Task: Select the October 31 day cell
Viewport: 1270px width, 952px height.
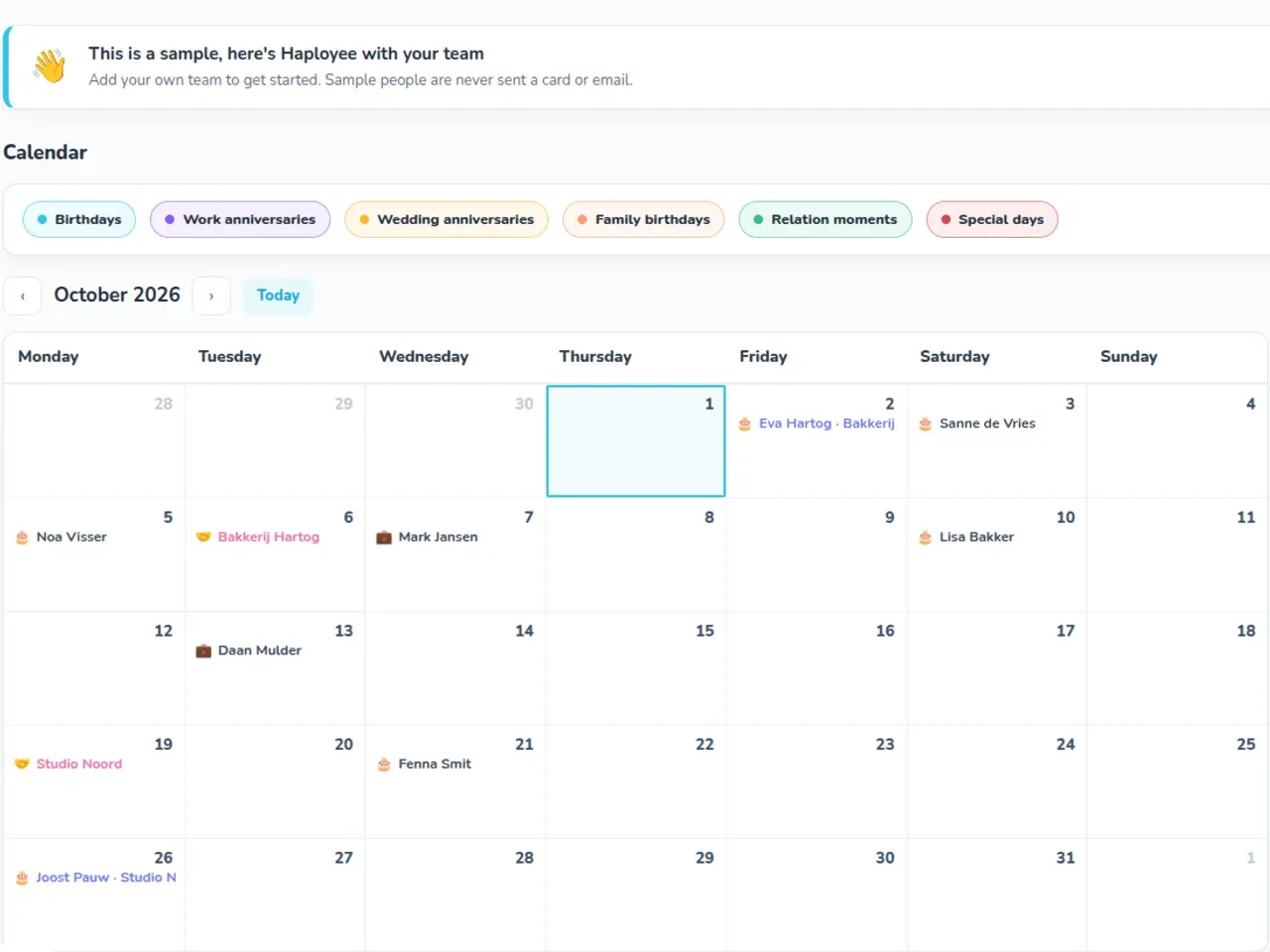Action: pos(997,895)
